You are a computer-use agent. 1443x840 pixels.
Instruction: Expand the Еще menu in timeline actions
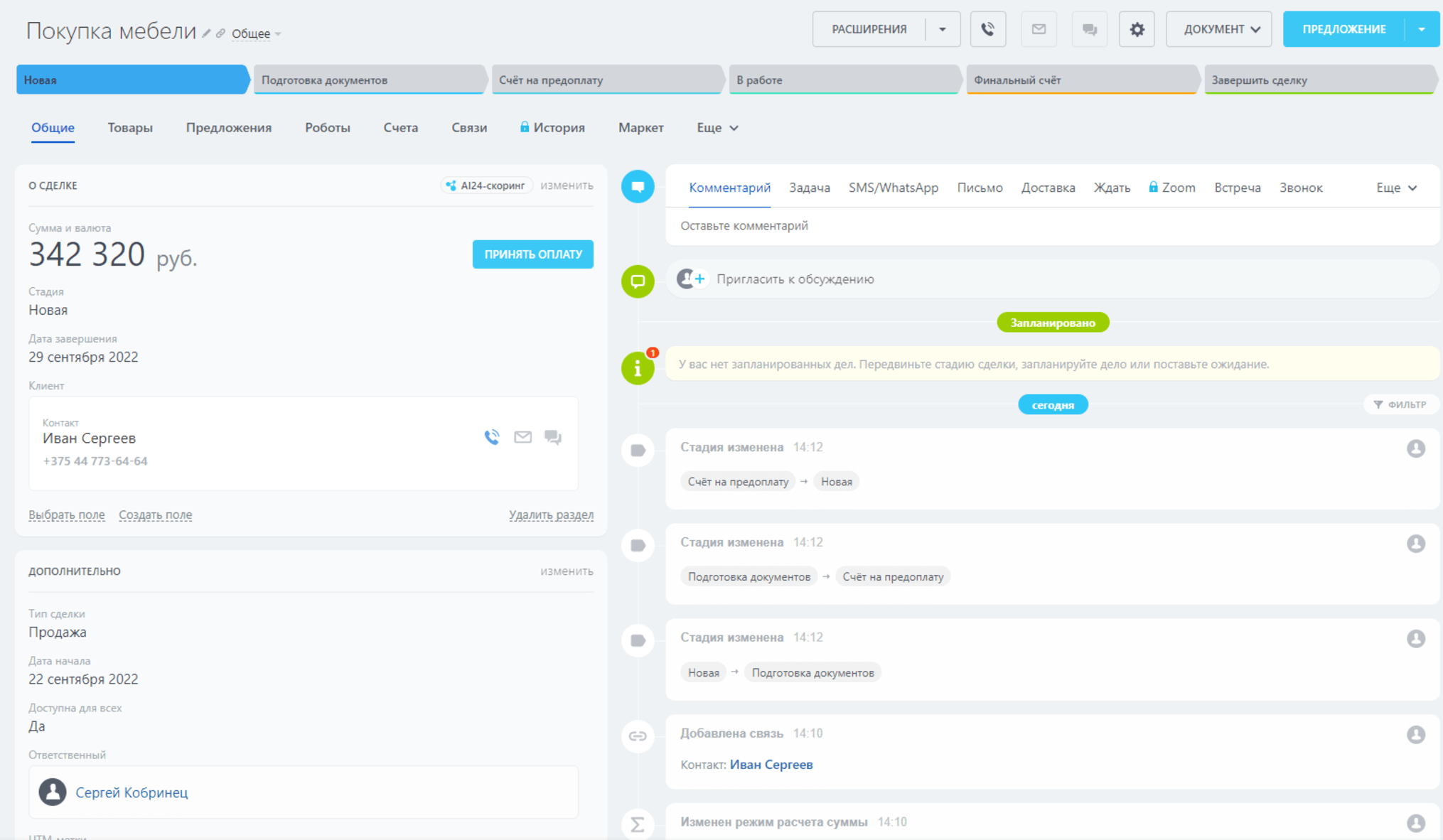[1396, 188]
